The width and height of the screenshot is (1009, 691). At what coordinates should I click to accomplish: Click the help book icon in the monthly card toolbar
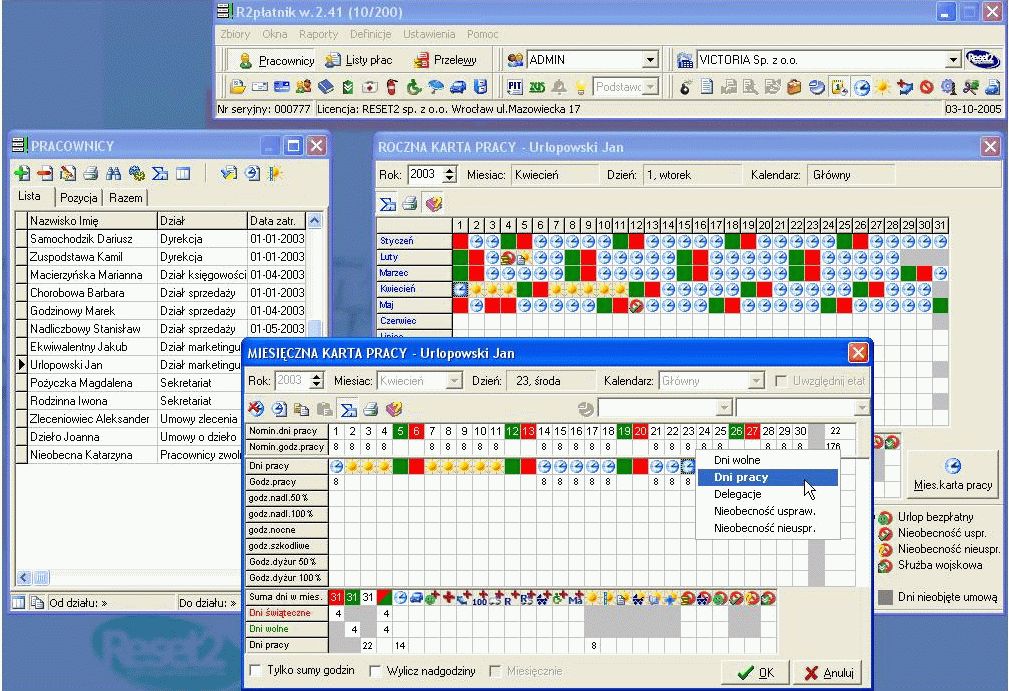coord(394,409)
